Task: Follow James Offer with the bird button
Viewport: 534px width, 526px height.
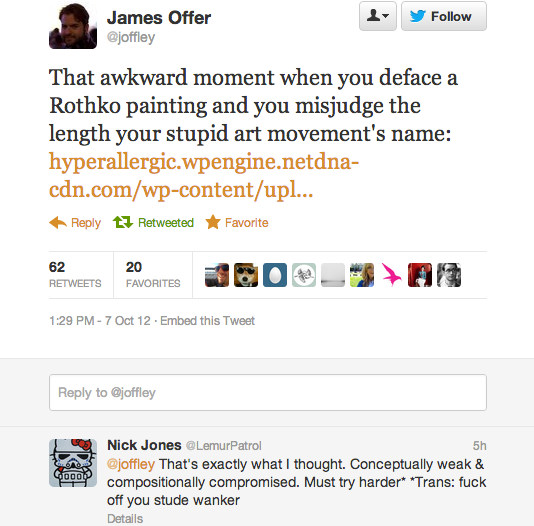Action: click(x=444, y=16)
